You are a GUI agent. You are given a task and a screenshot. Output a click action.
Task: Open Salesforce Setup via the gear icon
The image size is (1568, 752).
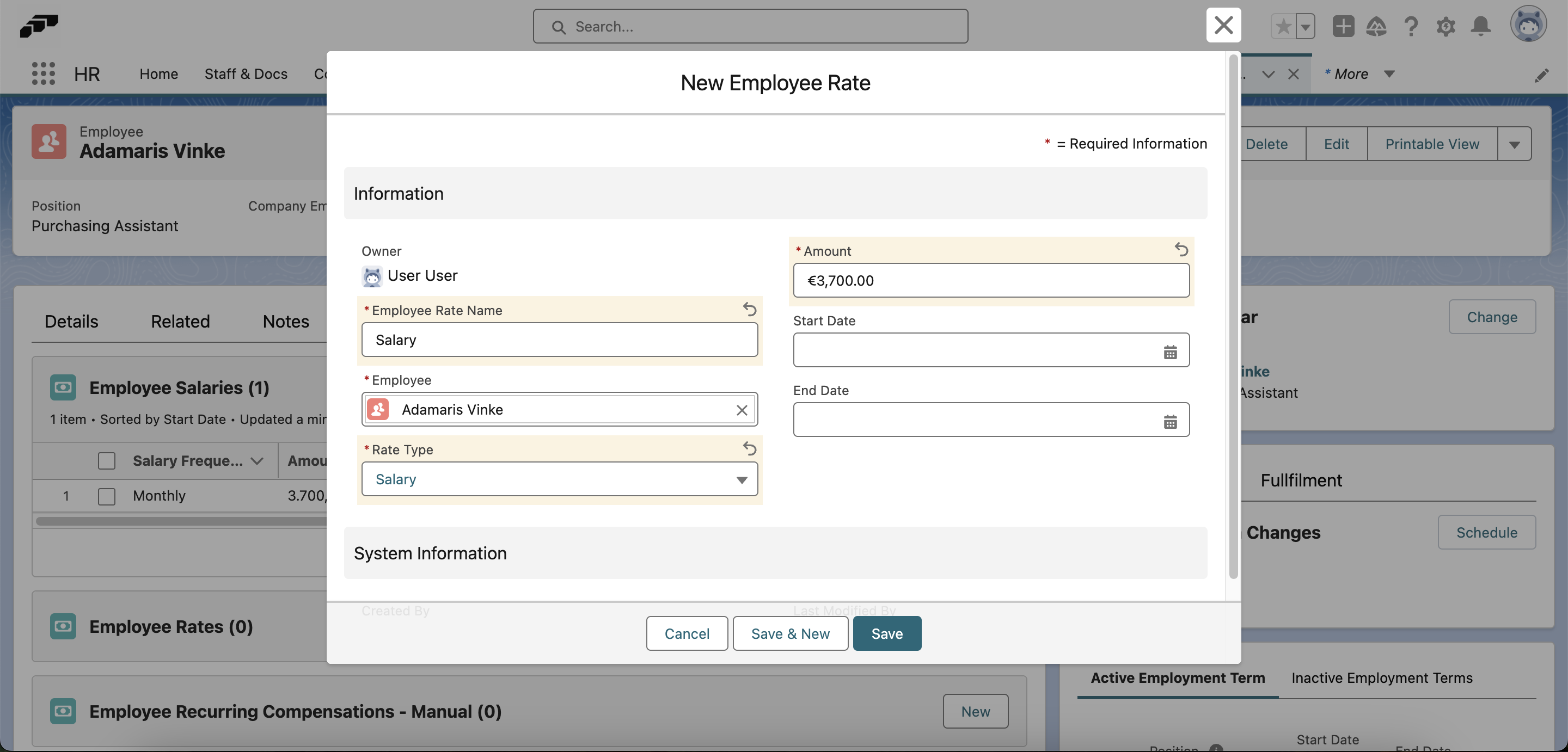pos(1446,26)
